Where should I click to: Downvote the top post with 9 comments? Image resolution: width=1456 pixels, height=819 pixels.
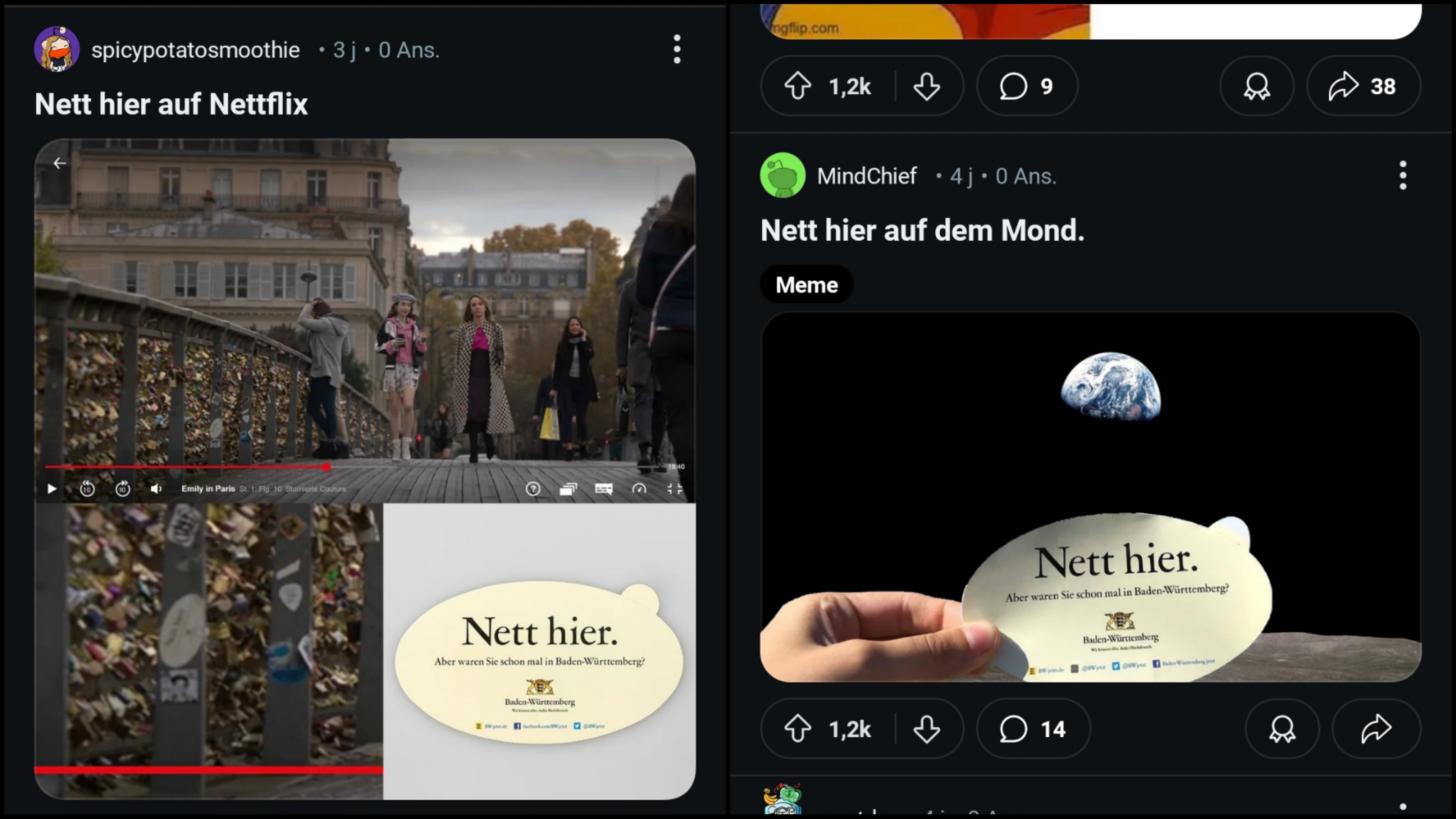[926, 86]
